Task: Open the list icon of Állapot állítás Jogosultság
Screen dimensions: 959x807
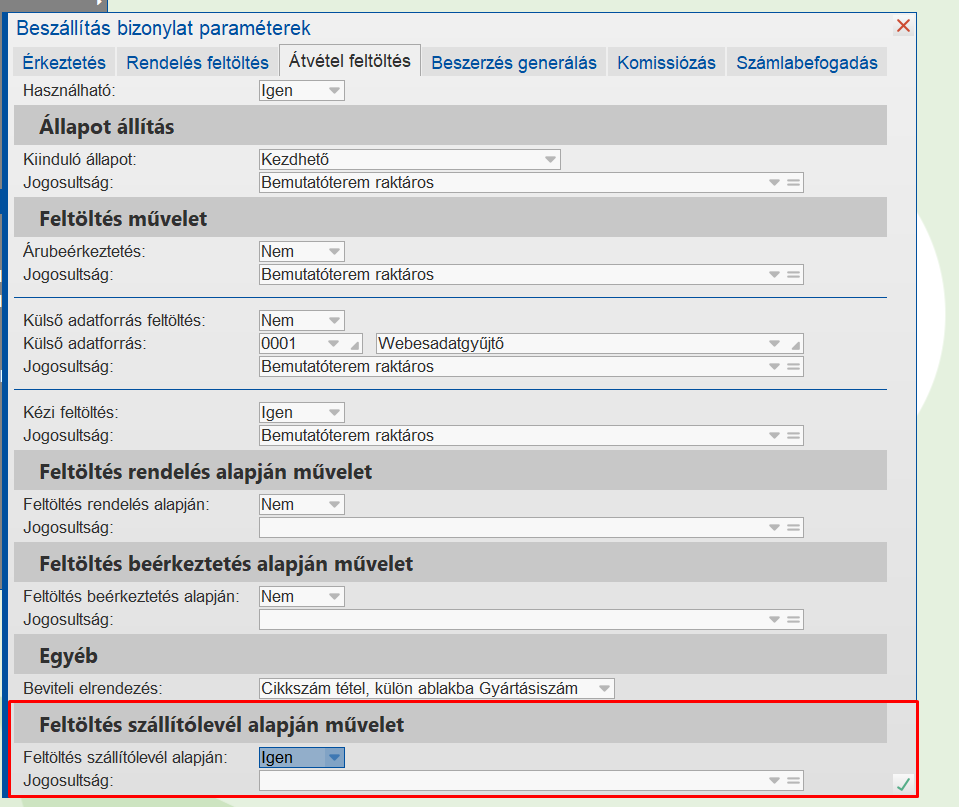Action: (793, 182)
